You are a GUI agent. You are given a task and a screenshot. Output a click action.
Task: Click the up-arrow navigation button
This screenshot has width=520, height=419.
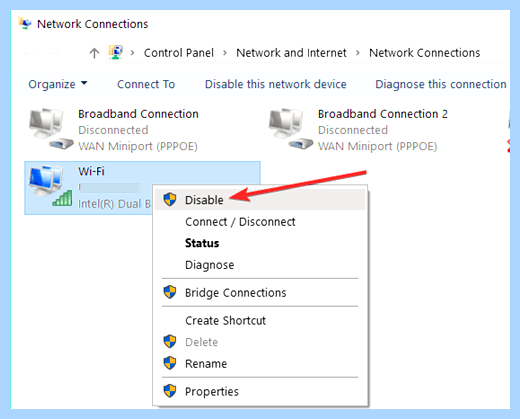pos(94,53)
